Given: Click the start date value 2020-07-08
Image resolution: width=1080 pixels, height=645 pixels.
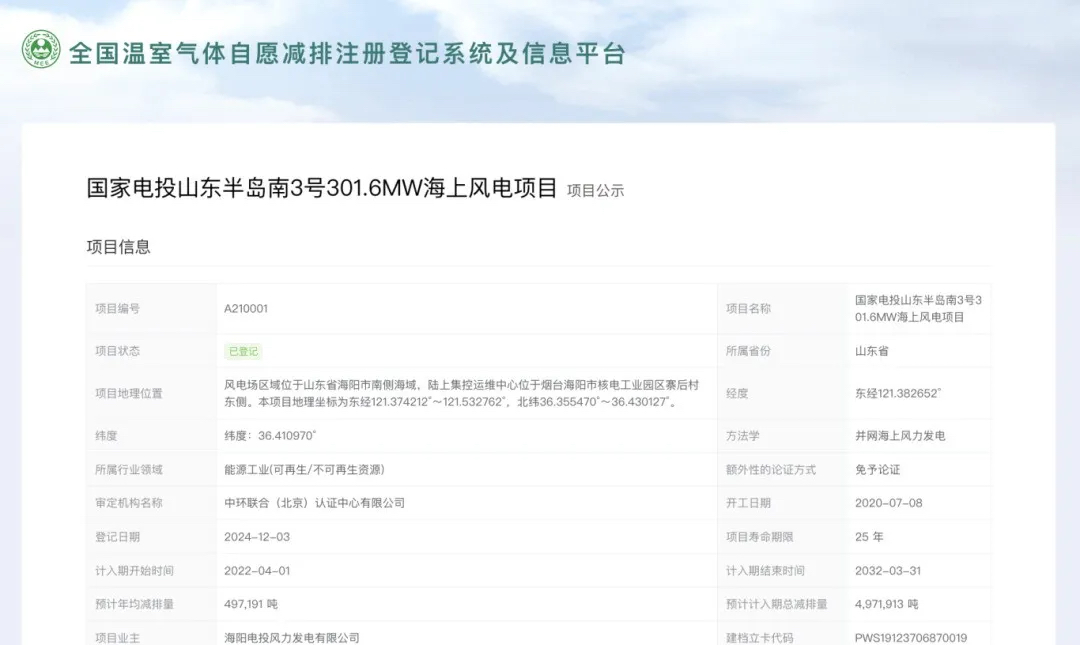Looking at the screenshot, I should click(x=889, y=503).
